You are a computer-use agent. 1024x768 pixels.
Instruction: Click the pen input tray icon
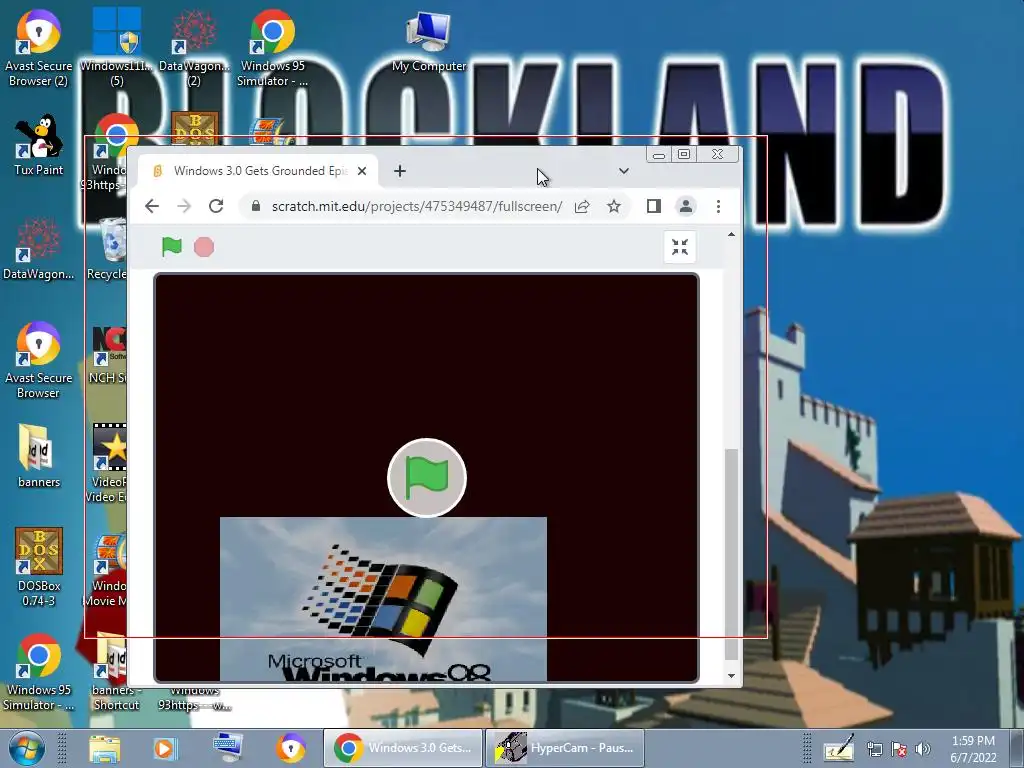click(x=839, y=748)
